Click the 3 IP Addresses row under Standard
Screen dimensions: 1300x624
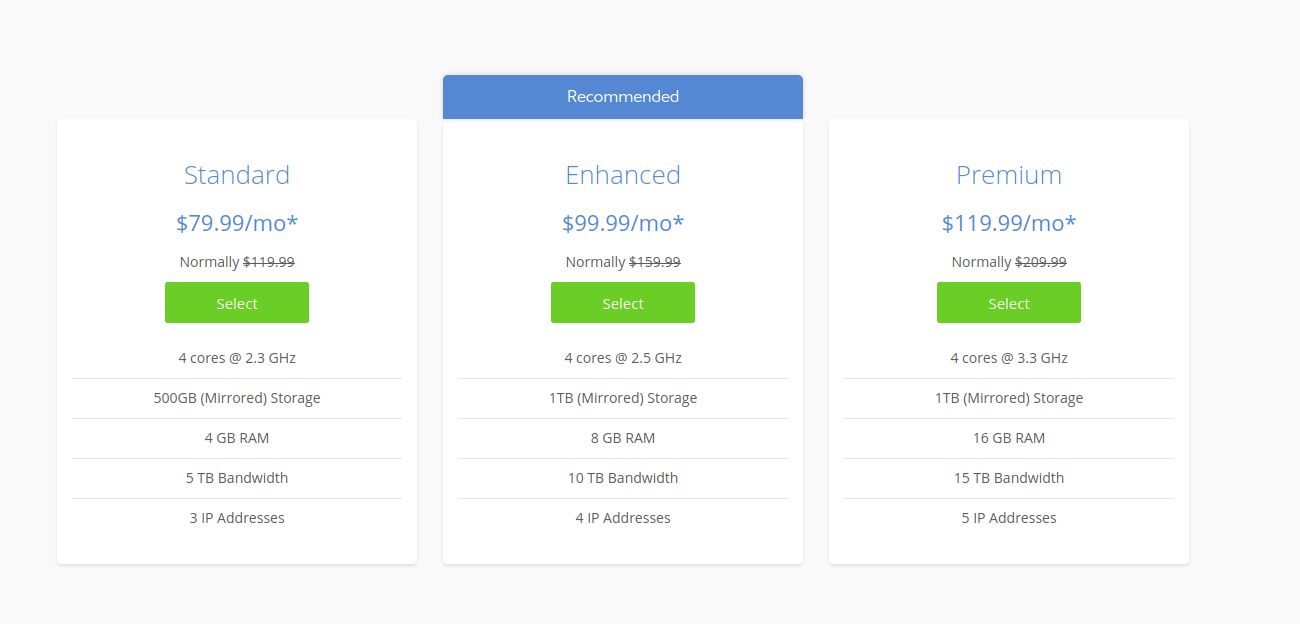coord(237,517)
